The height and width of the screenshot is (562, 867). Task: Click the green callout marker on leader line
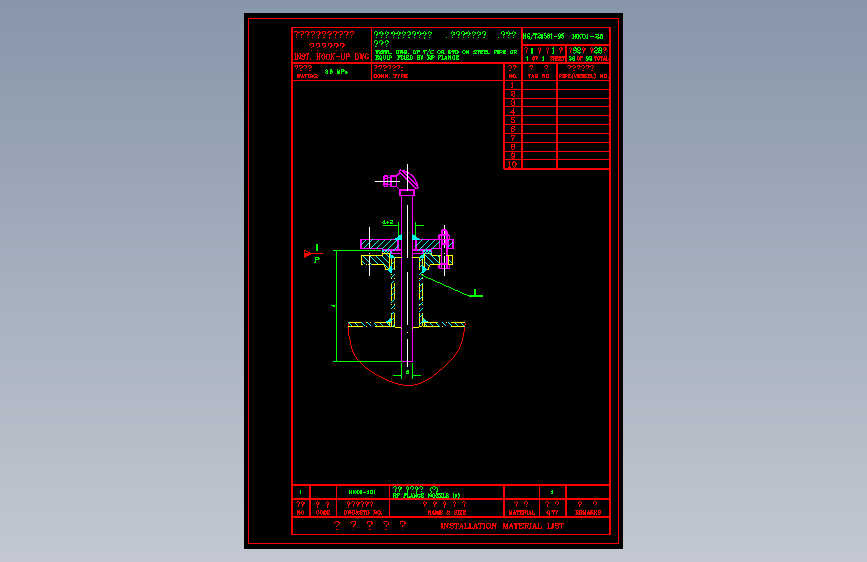(476, 293)
